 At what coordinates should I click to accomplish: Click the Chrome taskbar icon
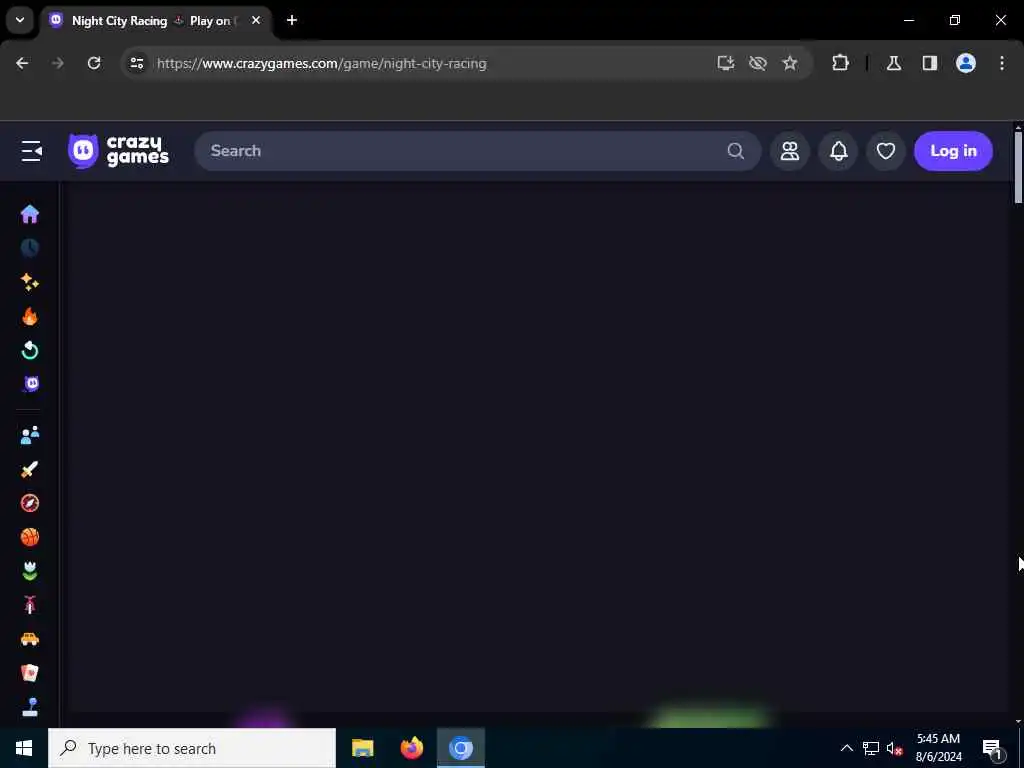click(x=460, y=748)
